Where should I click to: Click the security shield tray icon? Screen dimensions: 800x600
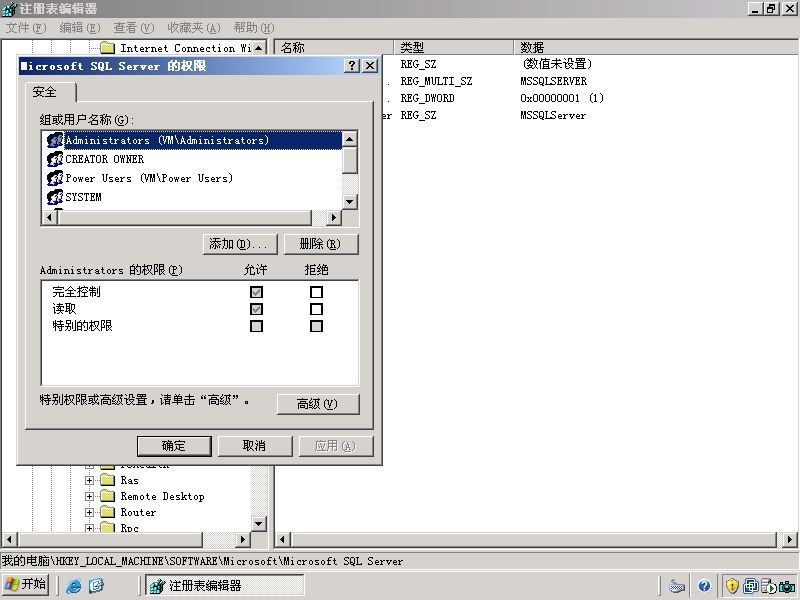[732, 586]
